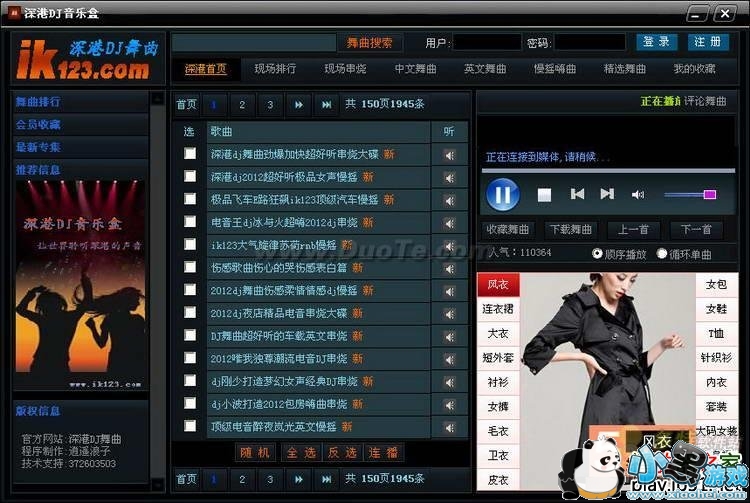Open 舞曲排行 in left sidebar
The height and width of the screenshot is (503, 750).
coord(38,102)
